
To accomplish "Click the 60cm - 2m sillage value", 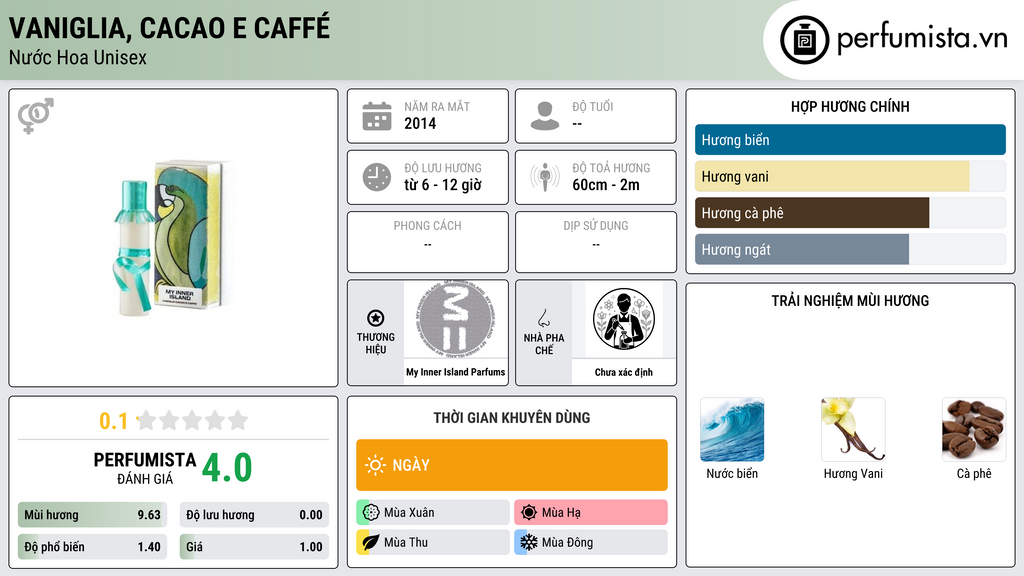I will point(605,185).
